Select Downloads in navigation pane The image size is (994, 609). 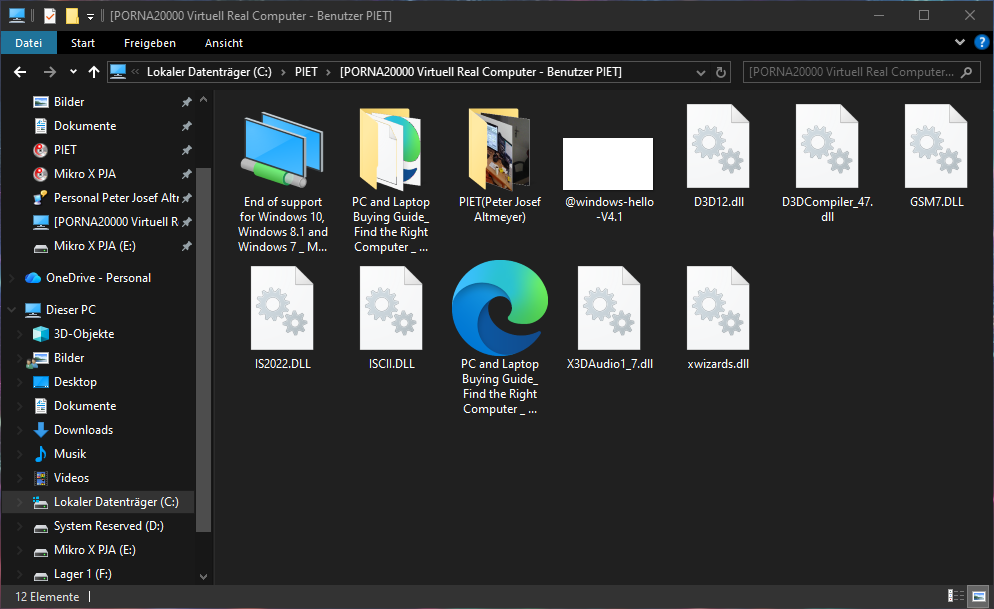83,430
